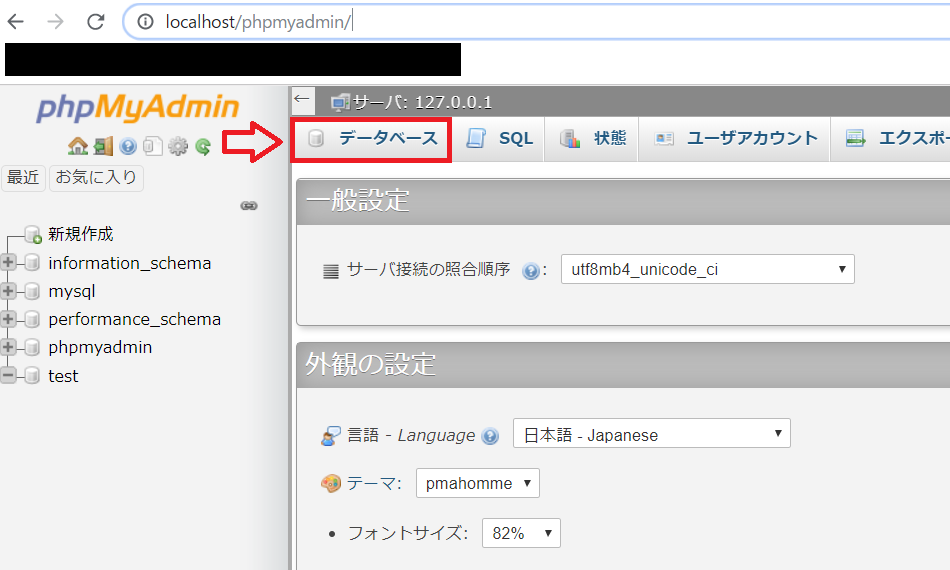
Task: Select test database in tree
Action: click(63, 376)
